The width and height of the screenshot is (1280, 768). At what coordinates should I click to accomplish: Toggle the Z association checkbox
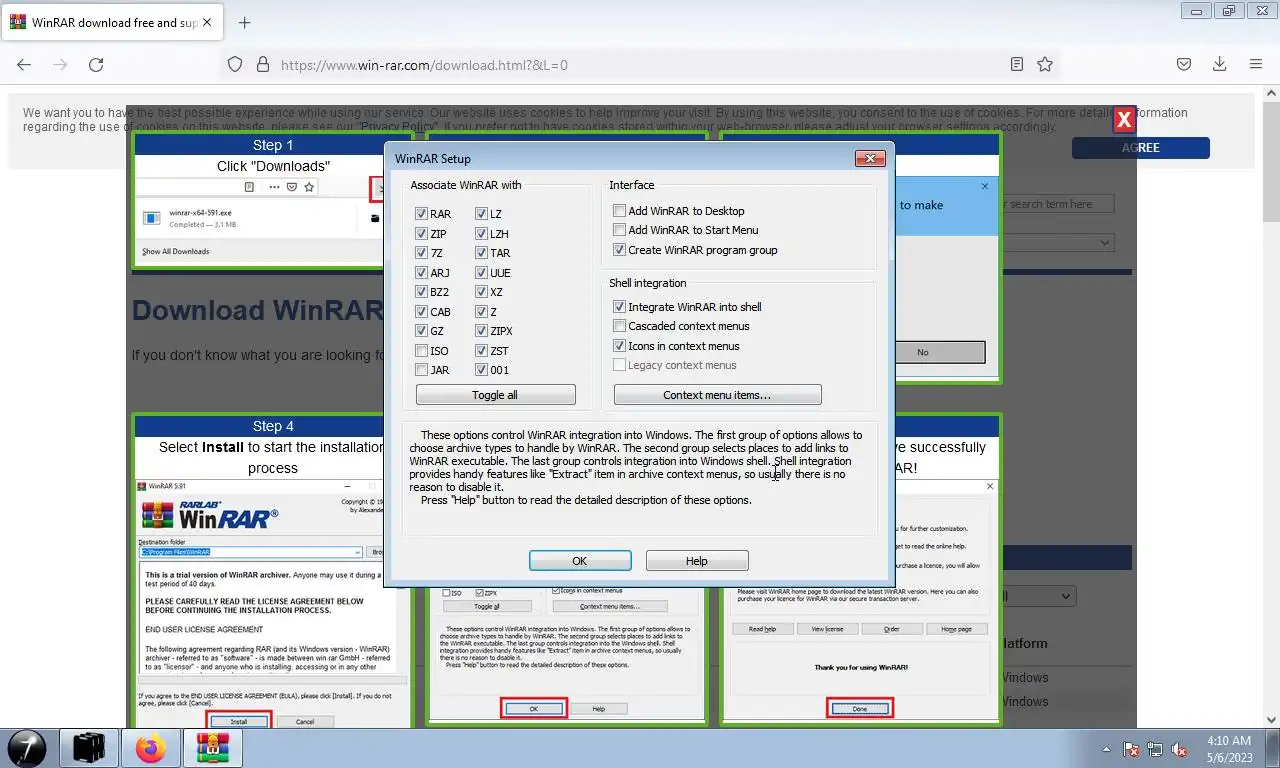pyautogui.click(x=482, y=312)
